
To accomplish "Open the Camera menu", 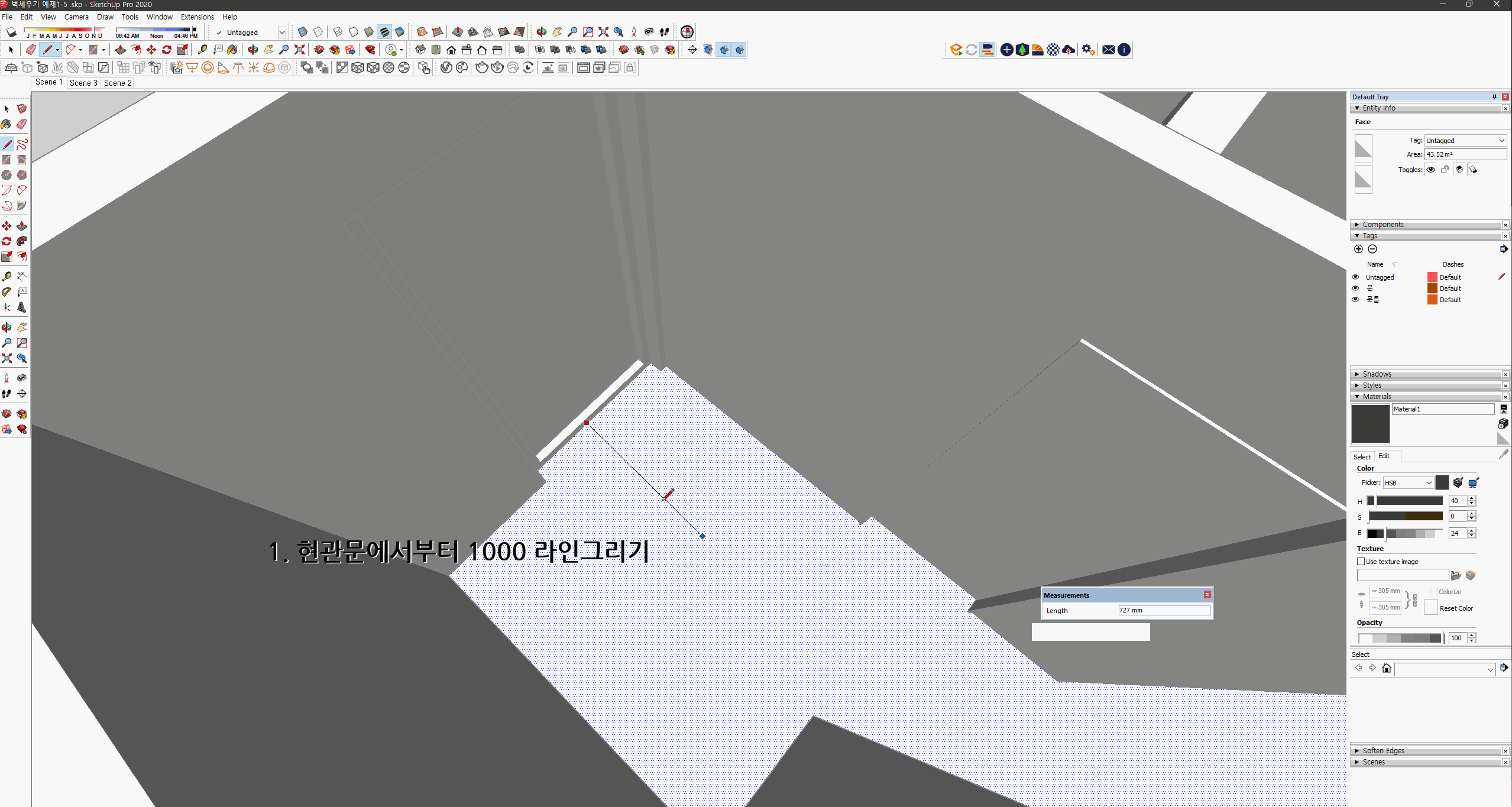I will click(76, 17).
